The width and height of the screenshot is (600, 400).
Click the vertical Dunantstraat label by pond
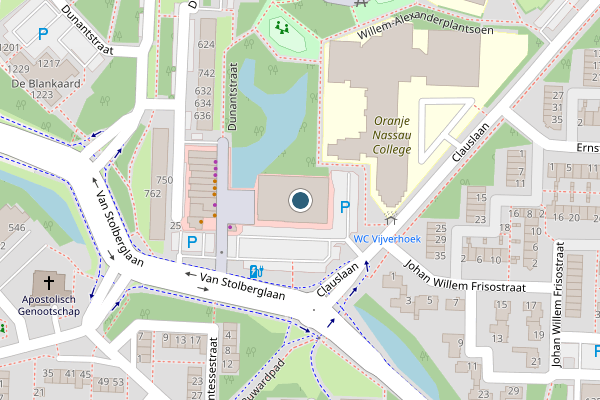(232, 97)
